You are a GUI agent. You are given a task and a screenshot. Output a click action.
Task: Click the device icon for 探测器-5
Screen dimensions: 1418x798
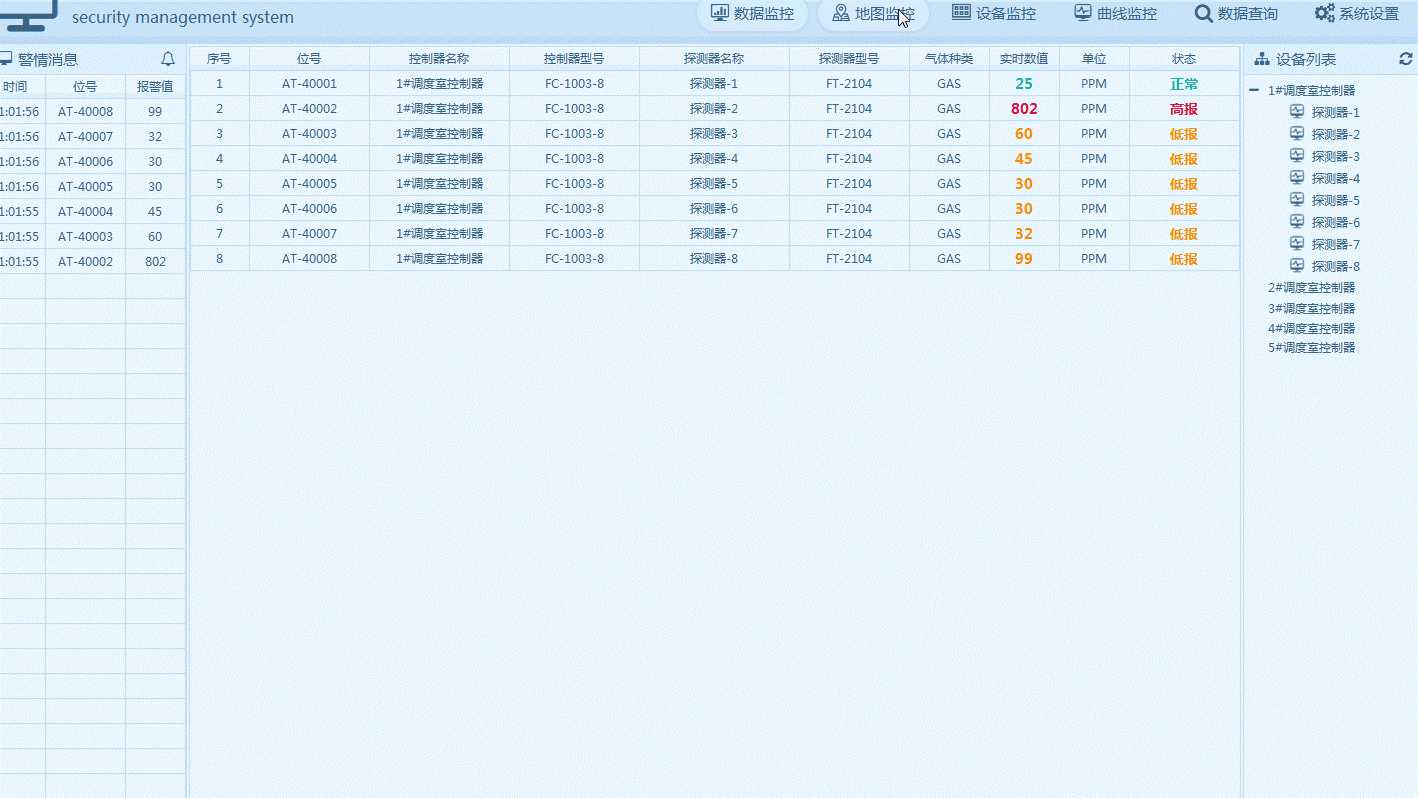click(x=1297, y=200)
